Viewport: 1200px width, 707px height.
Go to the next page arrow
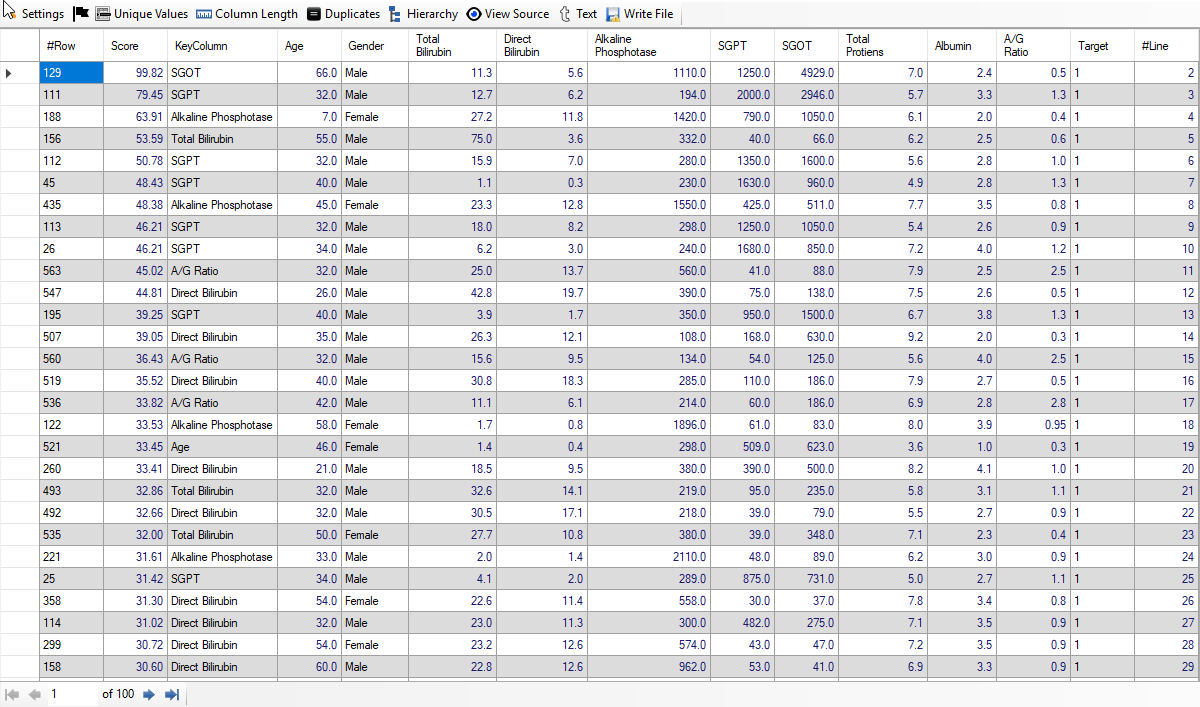(x=149, y=694)
